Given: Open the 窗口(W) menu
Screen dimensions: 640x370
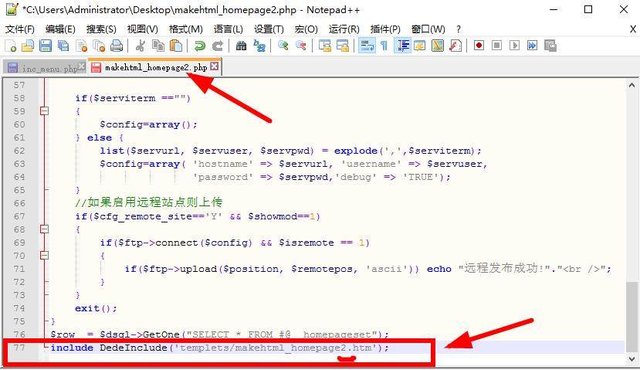Looking at the screenshot, I should [x=428, y=29].
